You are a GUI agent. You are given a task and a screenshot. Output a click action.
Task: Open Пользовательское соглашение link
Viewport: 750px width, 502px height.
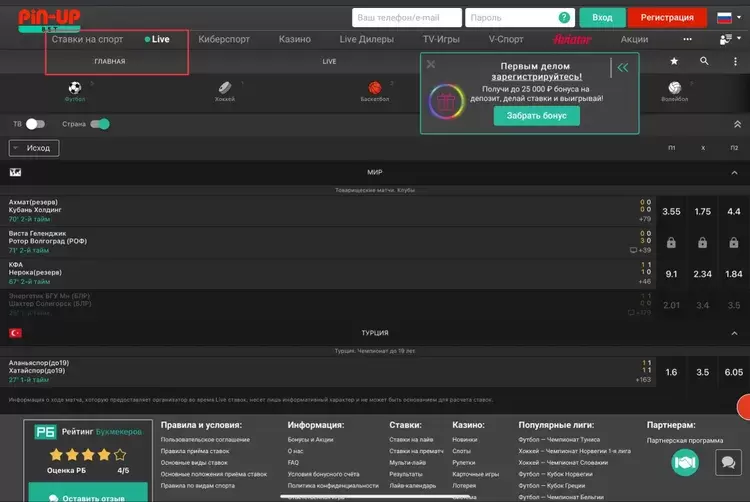click(x=205, y=439)
